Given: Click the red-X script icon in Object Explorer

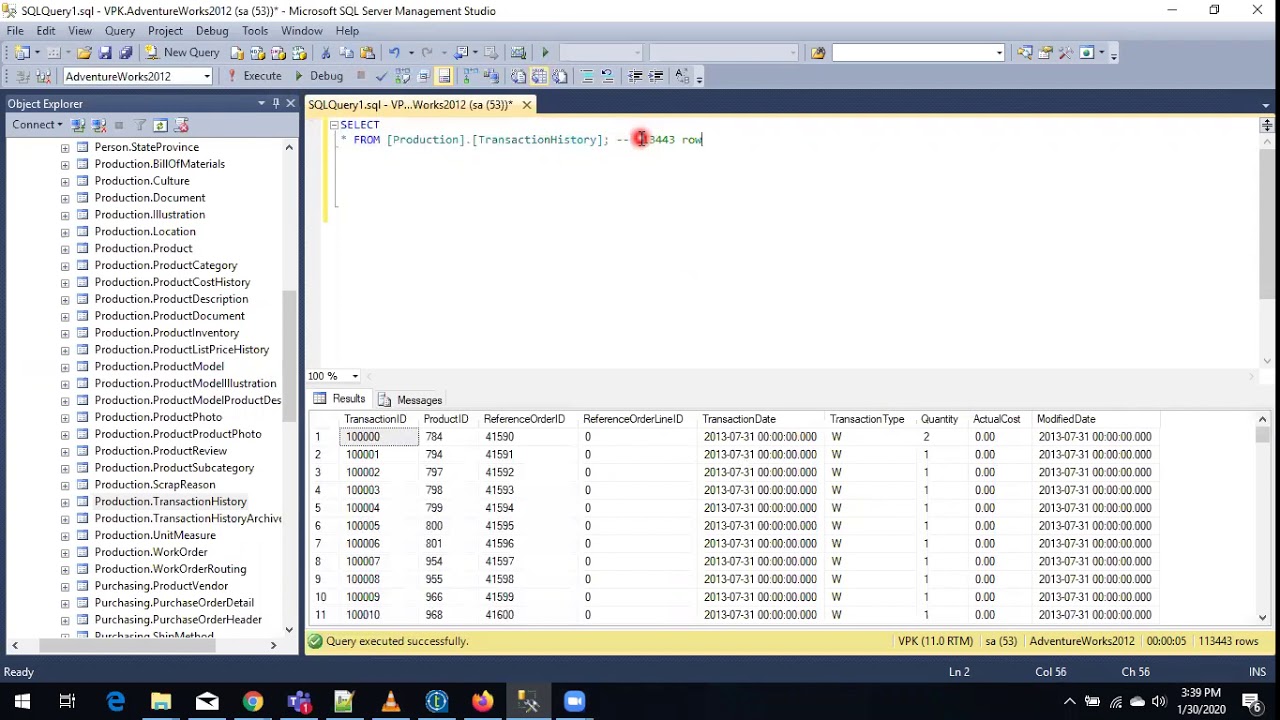Looking at the screenshot, I should 181,125.
